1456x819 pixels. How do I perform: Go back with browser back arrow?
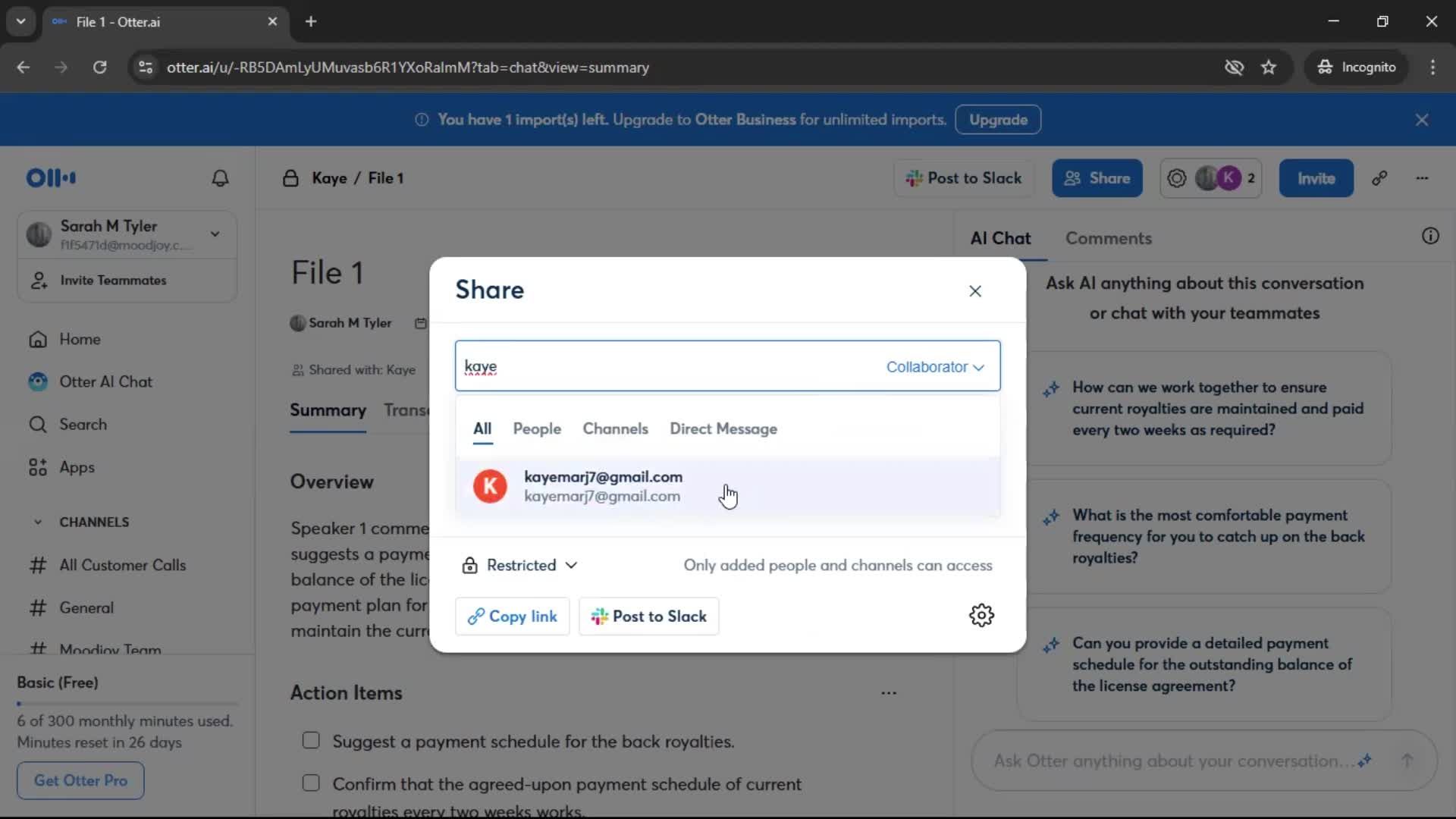tap(24, 67)
